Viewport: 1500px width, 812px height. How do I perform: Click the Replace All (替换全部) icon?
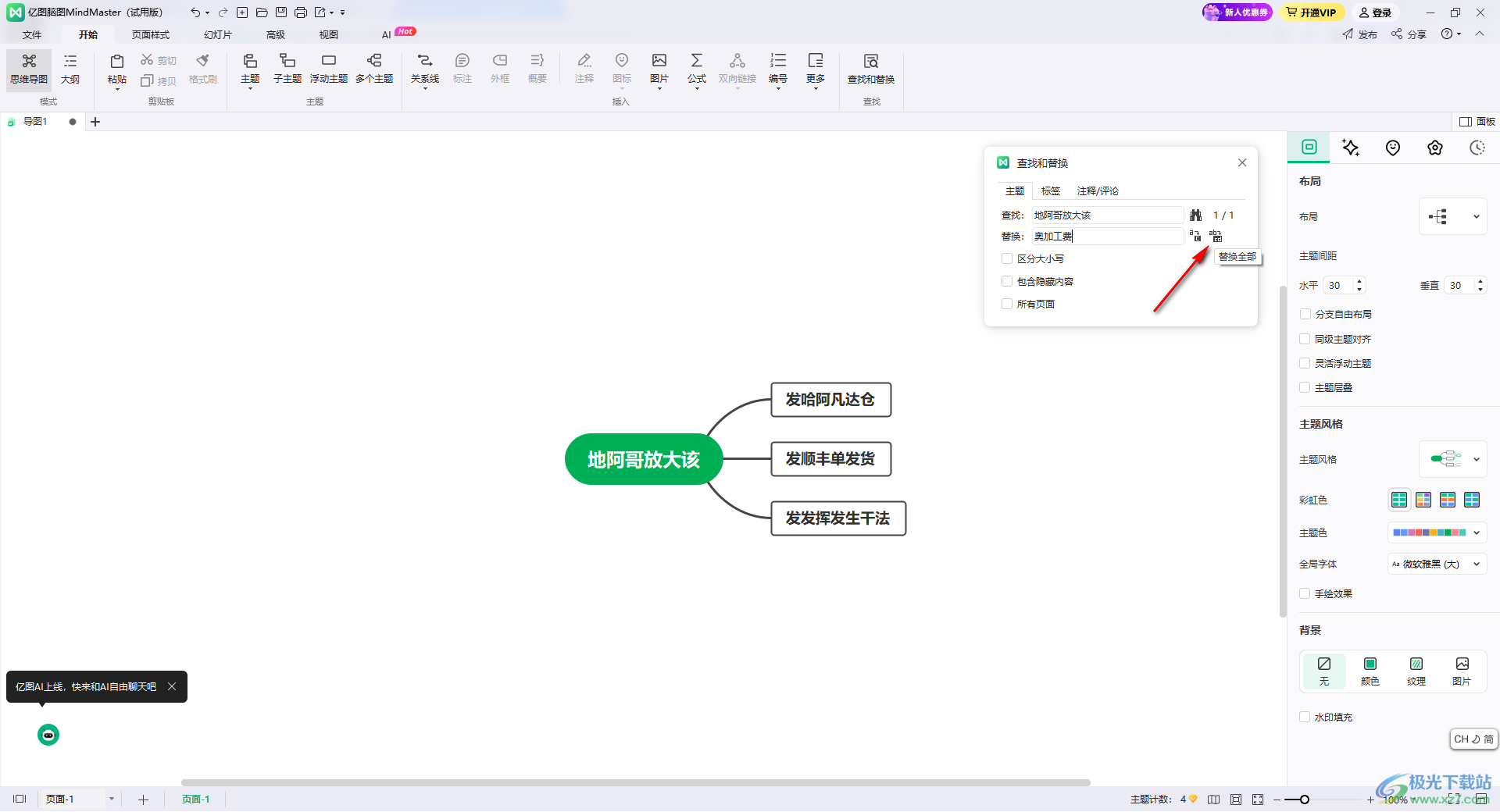pyautogui.click(x=1216, y=236)
